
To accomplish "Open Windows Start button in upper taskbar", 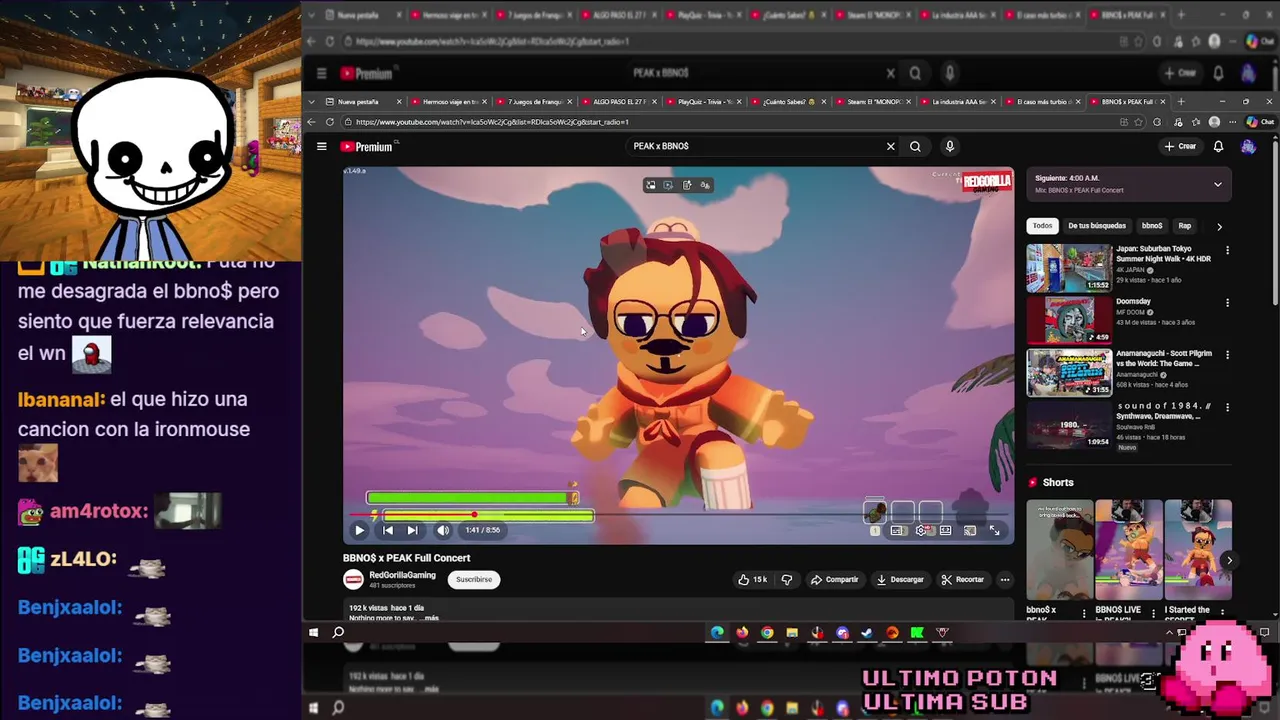I will tap(313, 632).
